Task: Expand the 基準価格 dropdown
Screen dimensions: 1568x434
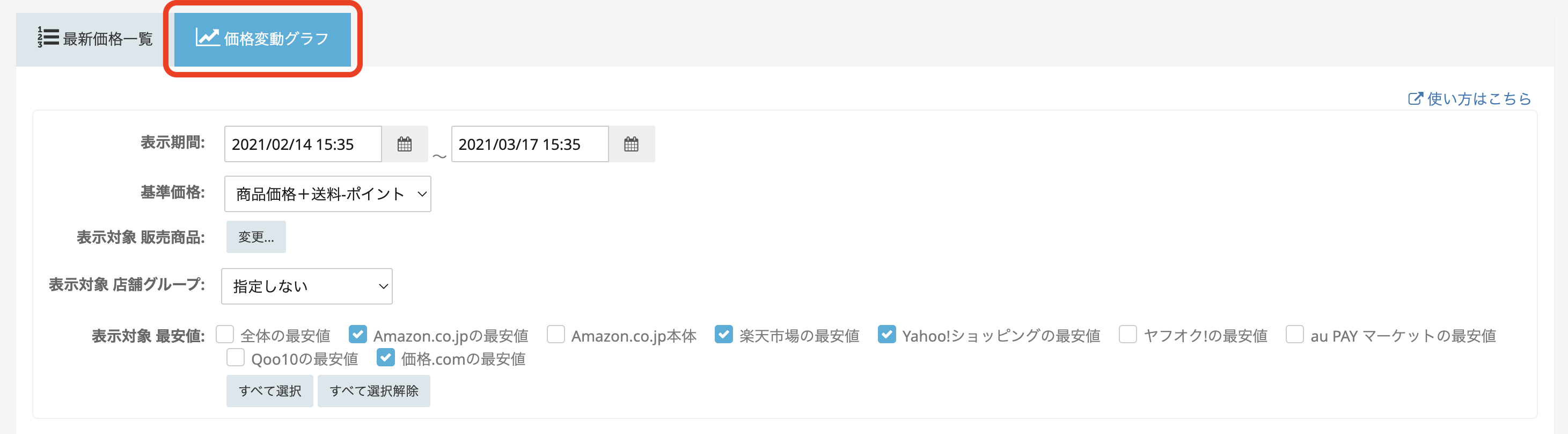Action: coord(327,194)
